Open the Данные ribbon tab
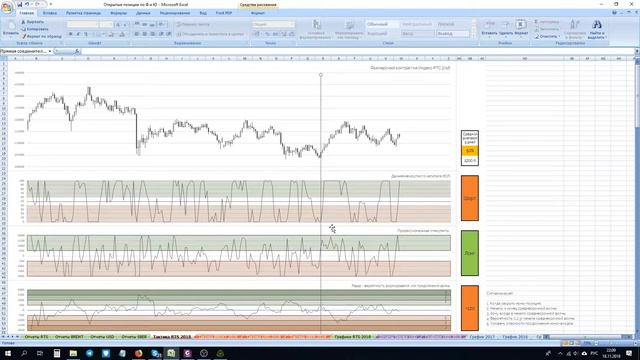This screenshot has width=640, height=360. (x=143, y=13)
